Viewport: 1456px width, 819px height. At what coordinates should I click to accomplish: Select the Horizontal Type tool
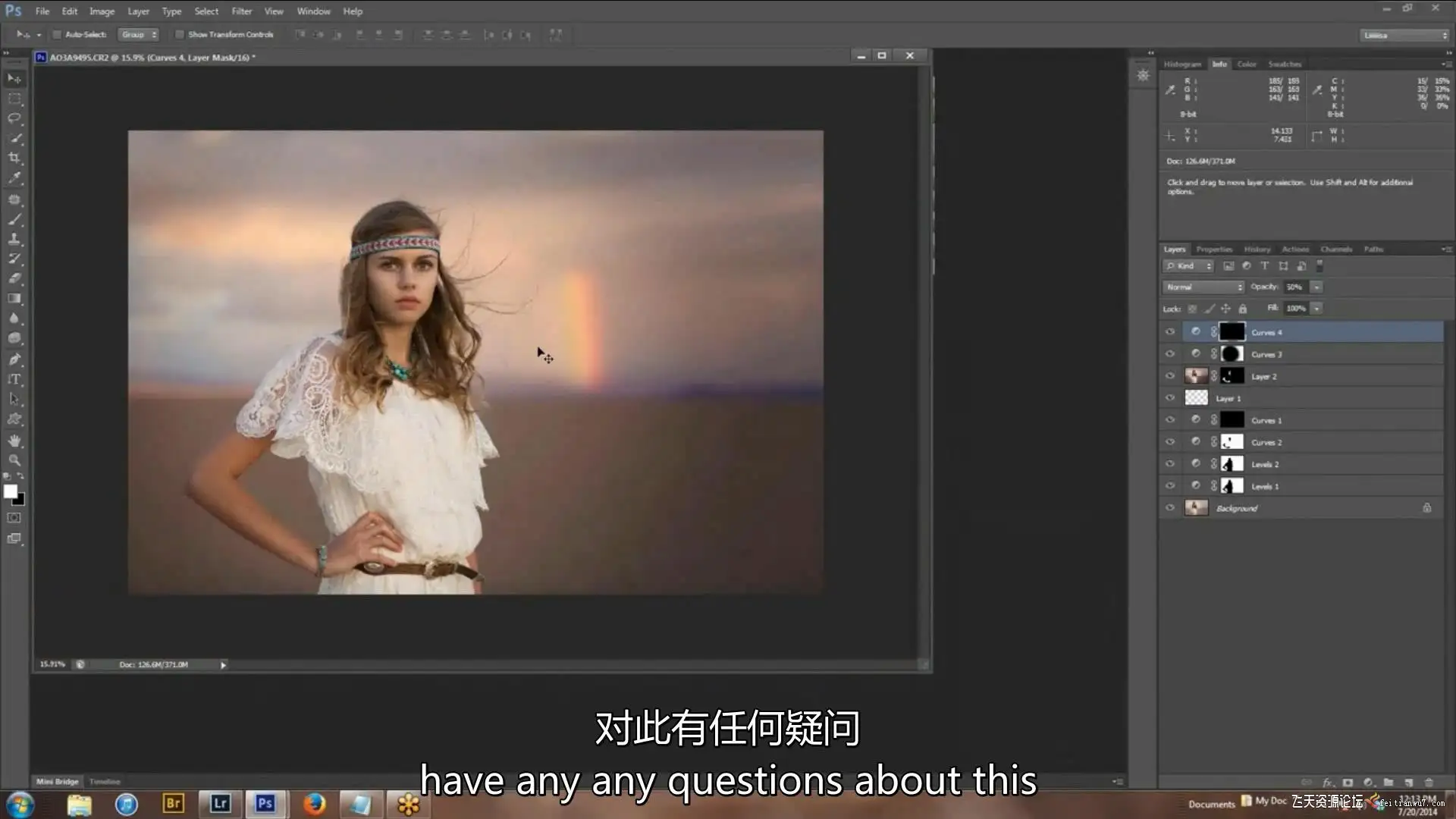[x=14, y=379]
